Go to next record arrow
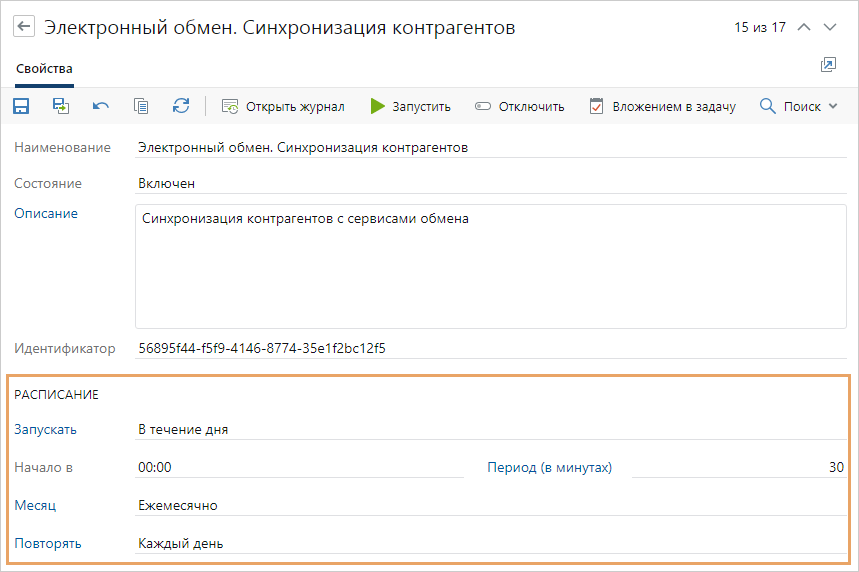This screenshot has width=859, height=572. click(830, 28)
